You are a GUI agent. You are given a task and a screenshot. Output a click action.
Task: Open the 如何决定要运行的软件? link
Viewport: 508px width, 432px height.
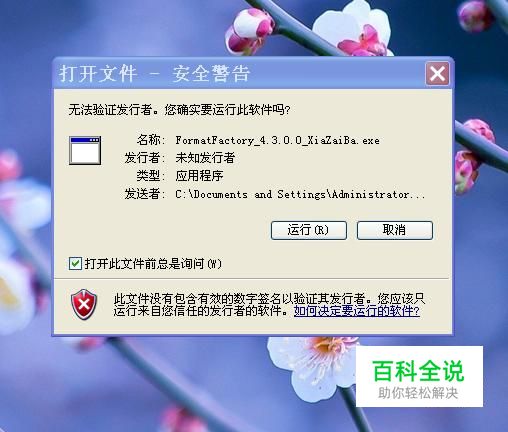coord(356,311)
